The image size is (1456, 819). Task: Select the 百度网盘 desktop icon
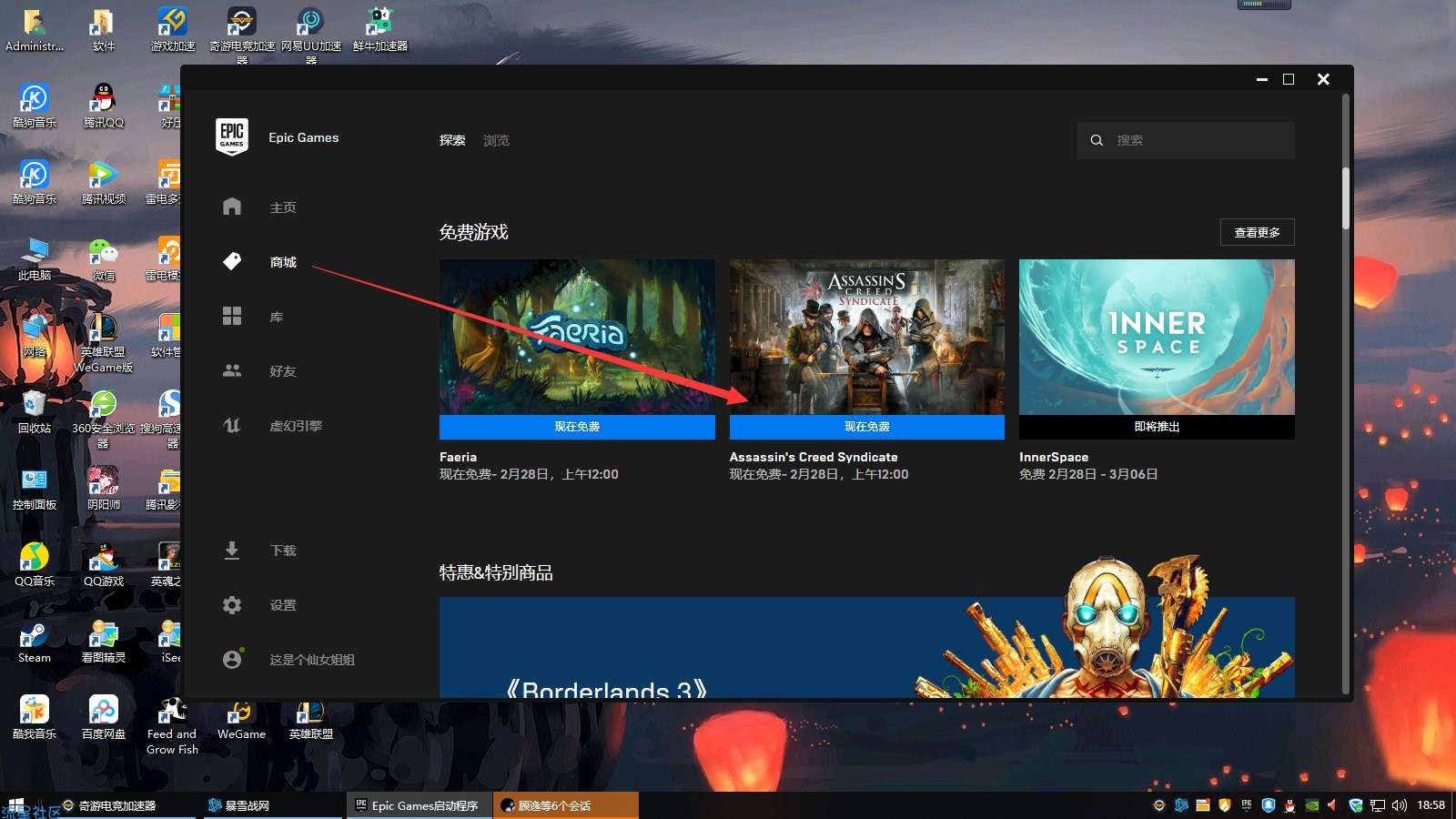coord(103,717)
